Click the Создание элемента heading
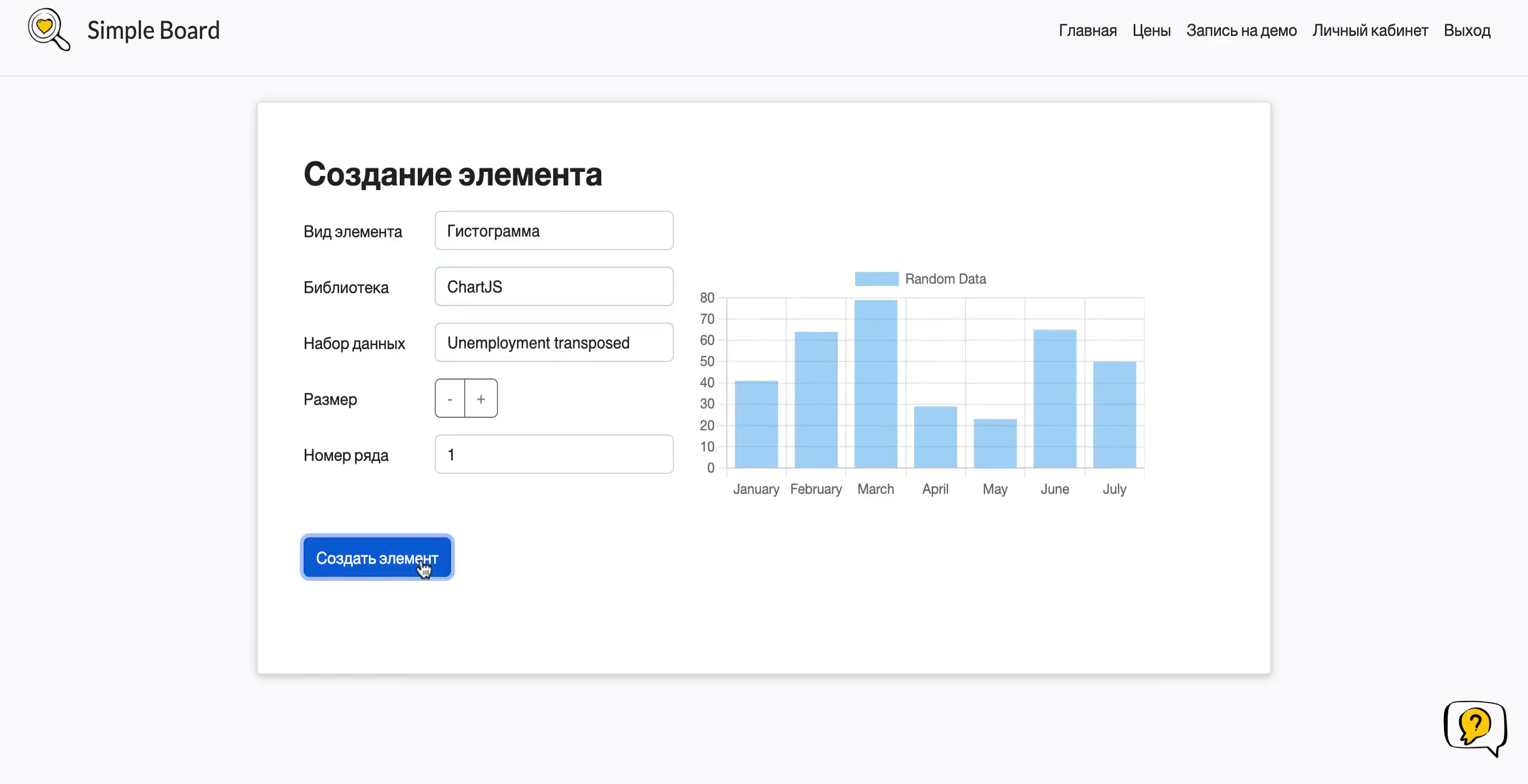Screen dimensions: 1528x784 [x=453, y=174]
